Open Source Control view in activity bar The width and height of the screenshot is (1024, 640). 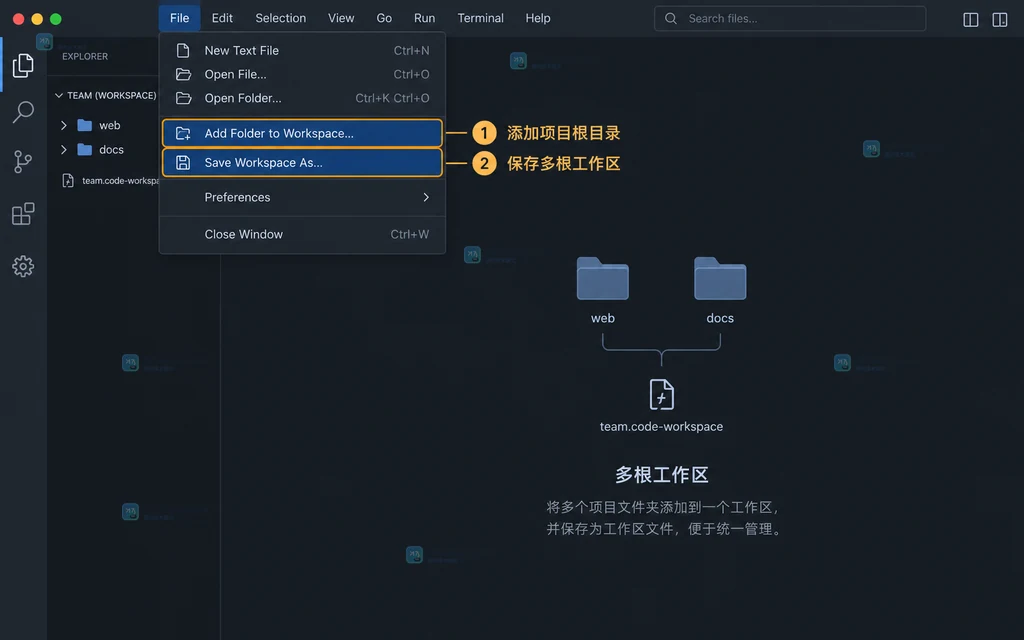[23, 161]
